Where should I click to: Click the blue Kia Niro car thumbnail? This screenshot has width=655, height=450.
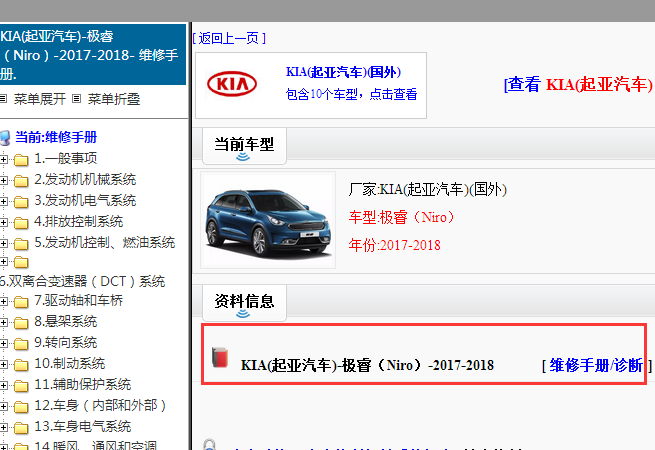pos(268,220)
